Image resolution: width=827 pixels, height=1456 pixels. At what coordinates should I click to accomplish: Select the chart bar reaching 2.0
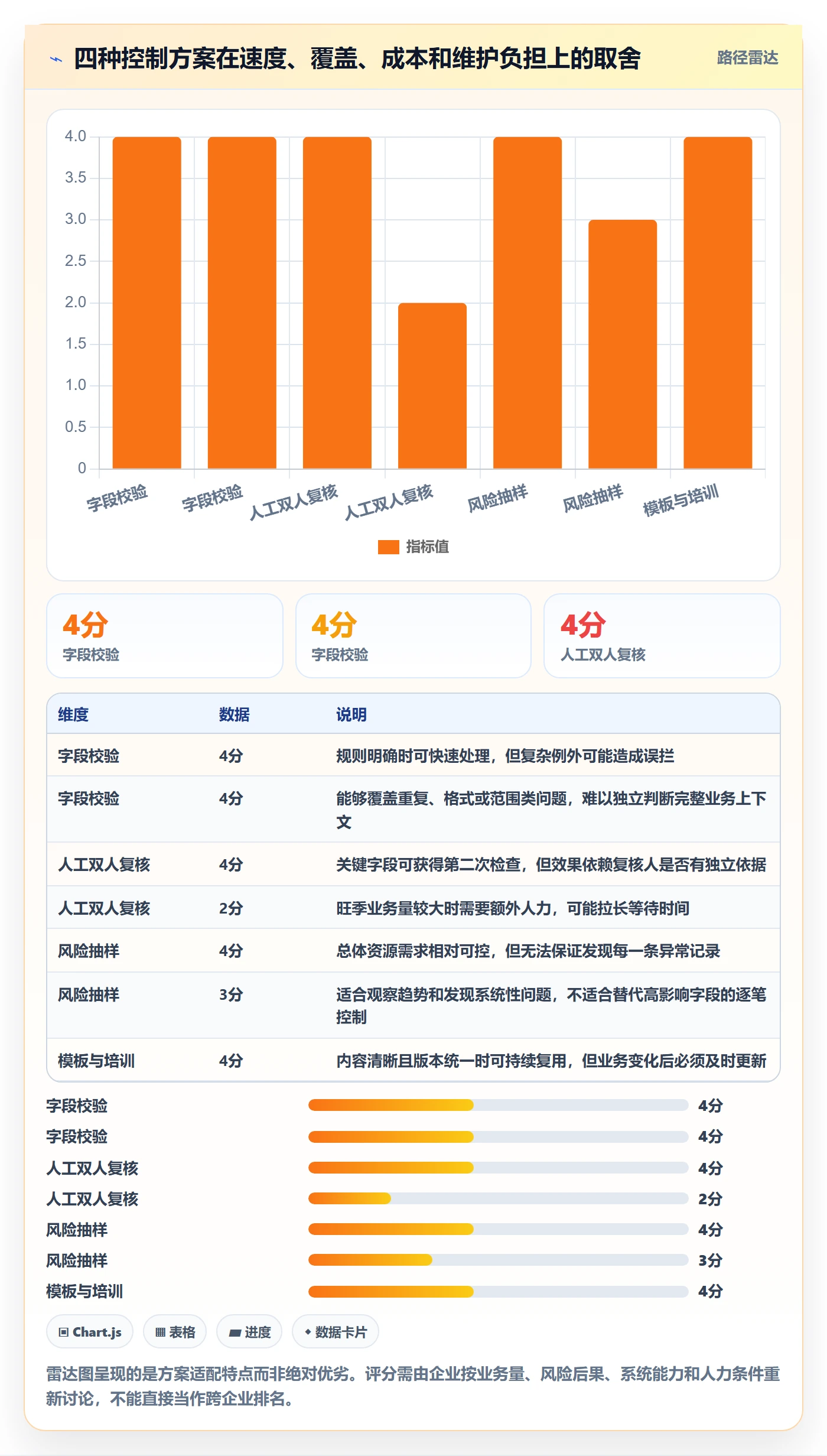coord(432,386)
